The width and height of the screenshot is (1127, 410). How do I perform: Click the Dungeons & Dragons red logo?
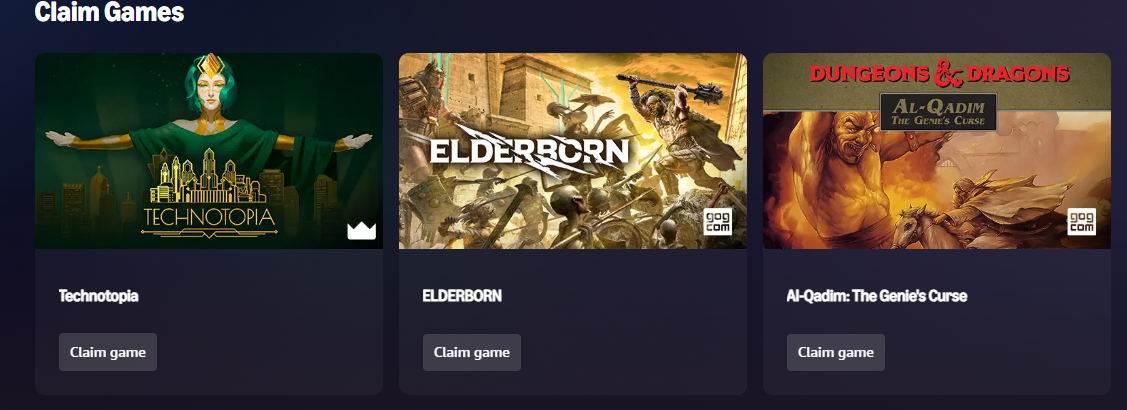point(939,73)
